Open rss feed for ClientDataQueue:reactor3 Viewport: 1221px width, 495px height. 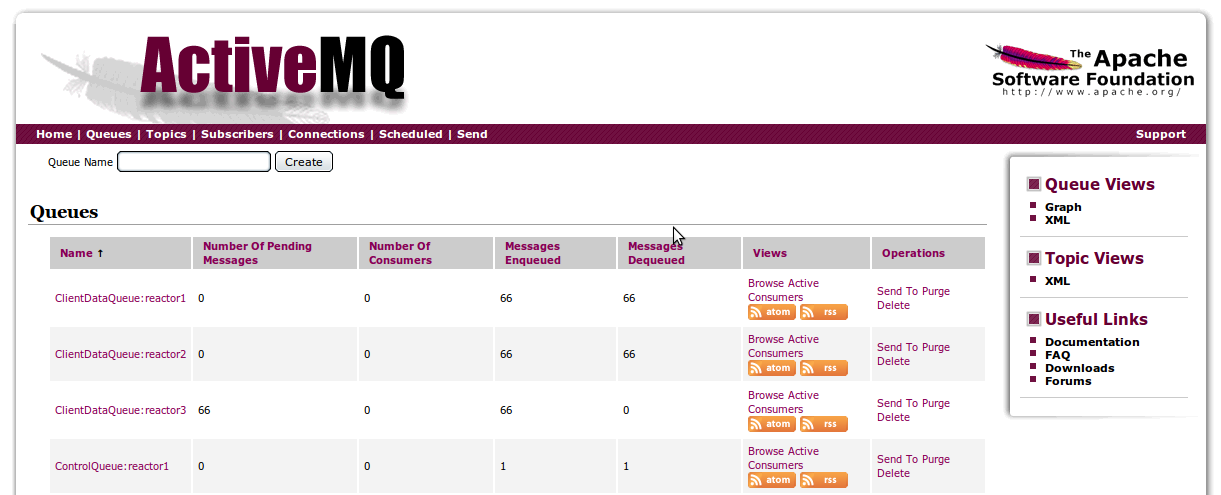coord(824,424)
